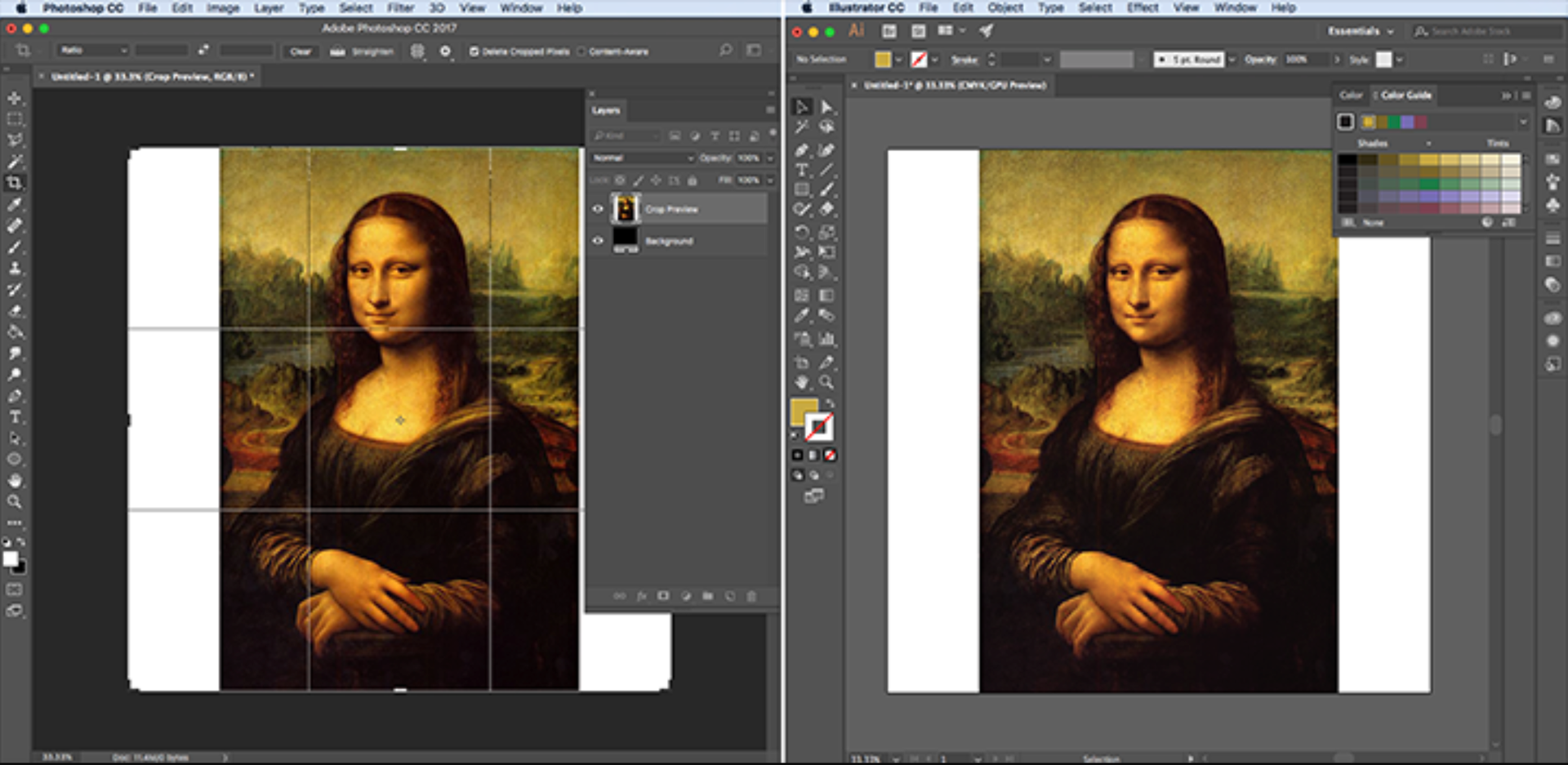Open crop settings gear in Photoshop options
1568x765 pixels.
coord(445,51)
